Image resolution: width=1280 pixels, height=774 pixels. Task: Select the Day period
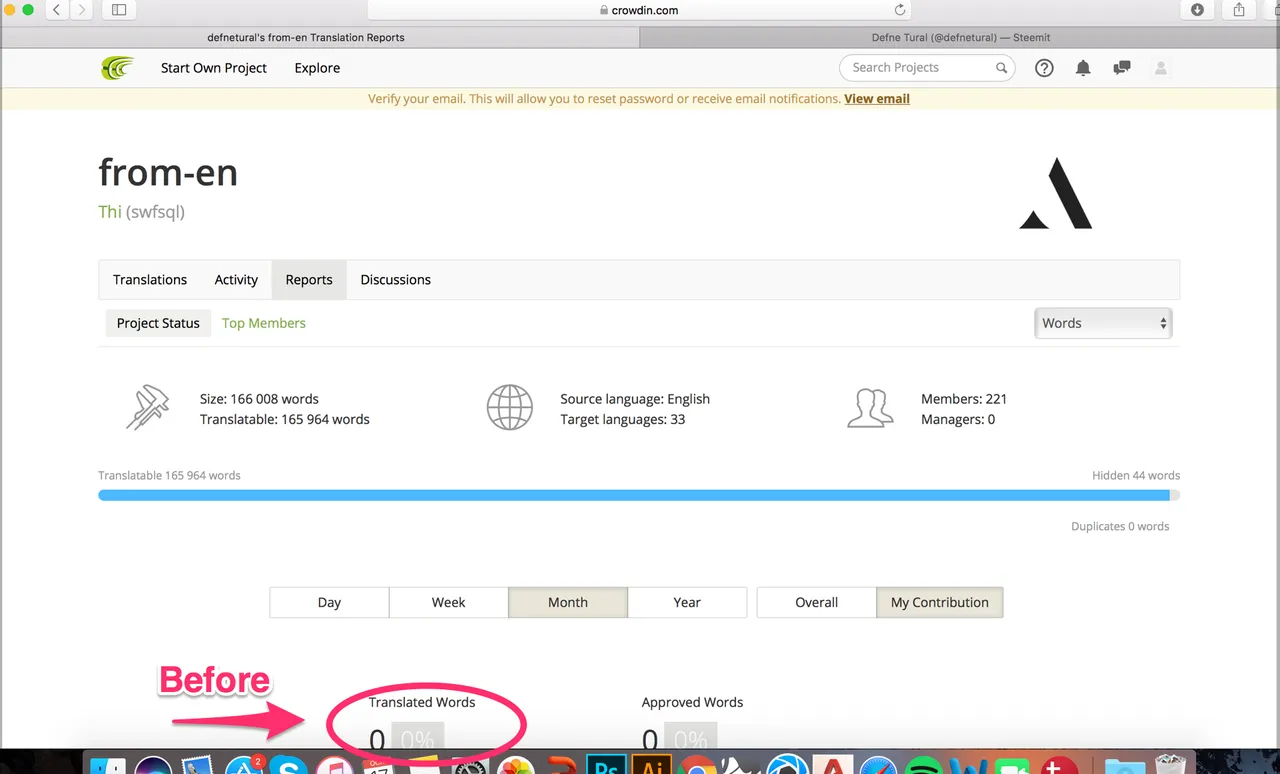click(329, 602)
